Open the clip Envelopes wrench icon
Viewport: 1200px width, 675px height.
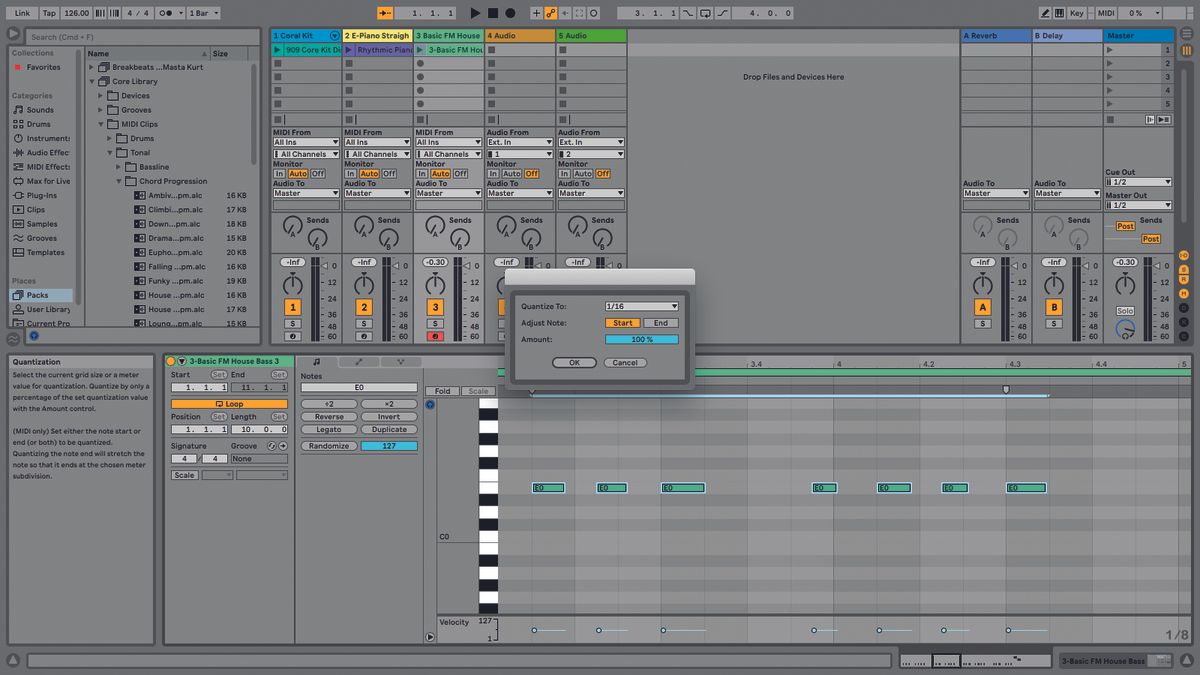[359, 361]
